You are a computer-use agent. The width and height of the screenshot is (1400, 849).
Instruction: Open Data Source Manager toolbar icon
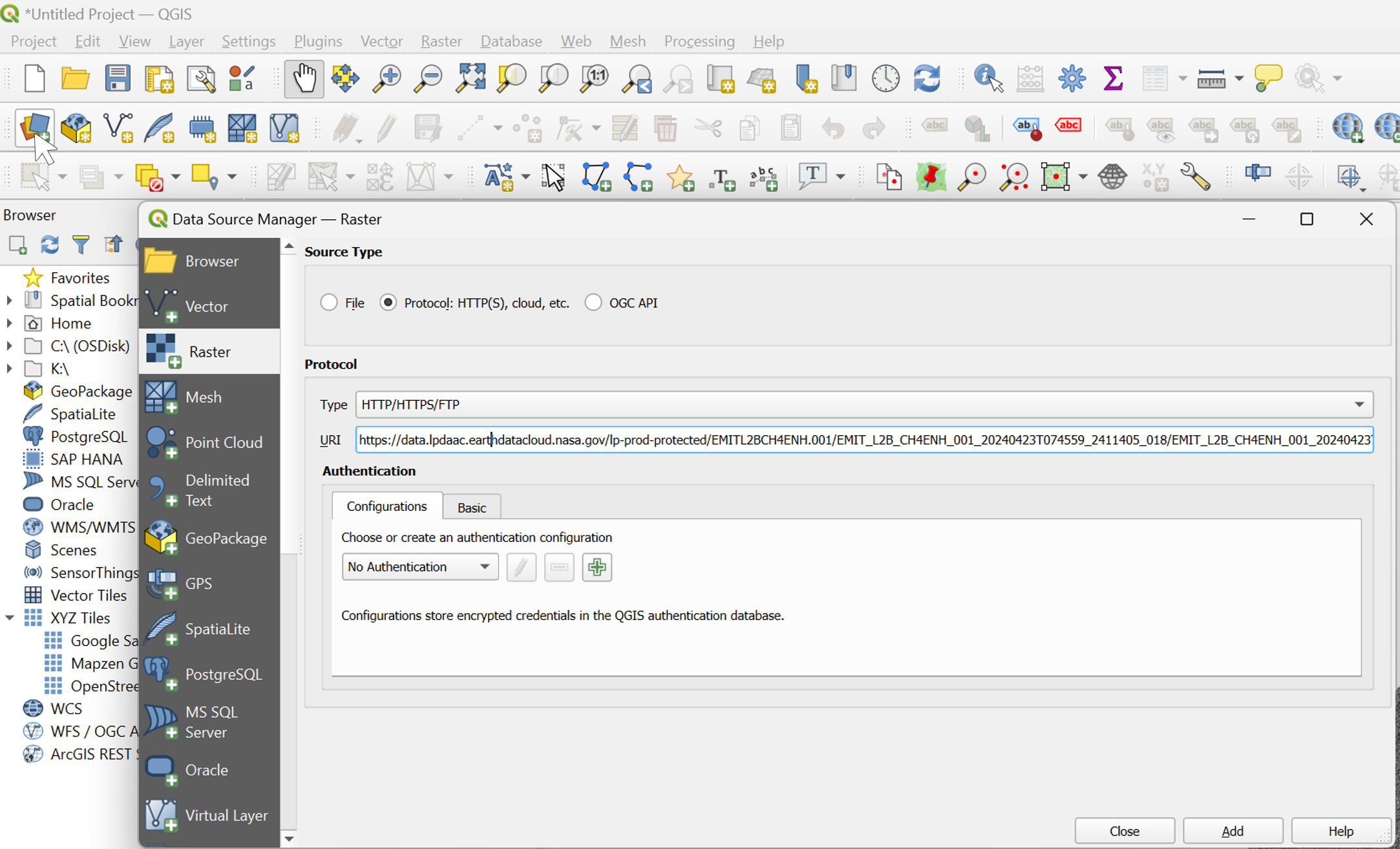pos(34,127)
